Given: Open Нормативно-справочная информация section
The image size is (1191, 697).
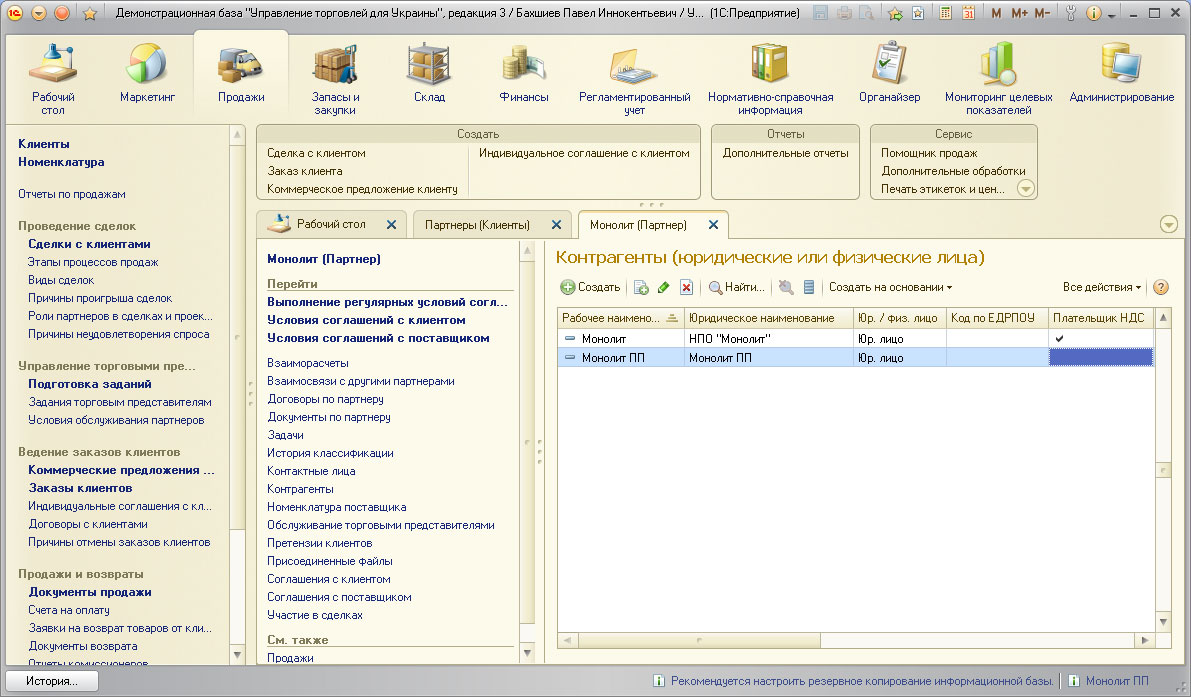Looking at the screenshot, I should [x=770, y=79].
